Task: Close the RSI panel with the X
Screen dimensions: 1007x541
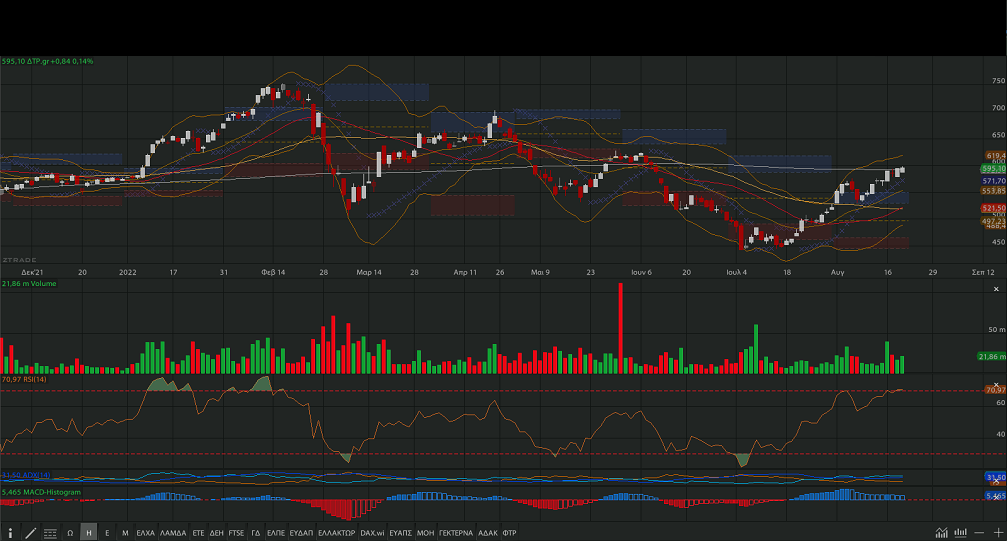Action: coord(997,385)
